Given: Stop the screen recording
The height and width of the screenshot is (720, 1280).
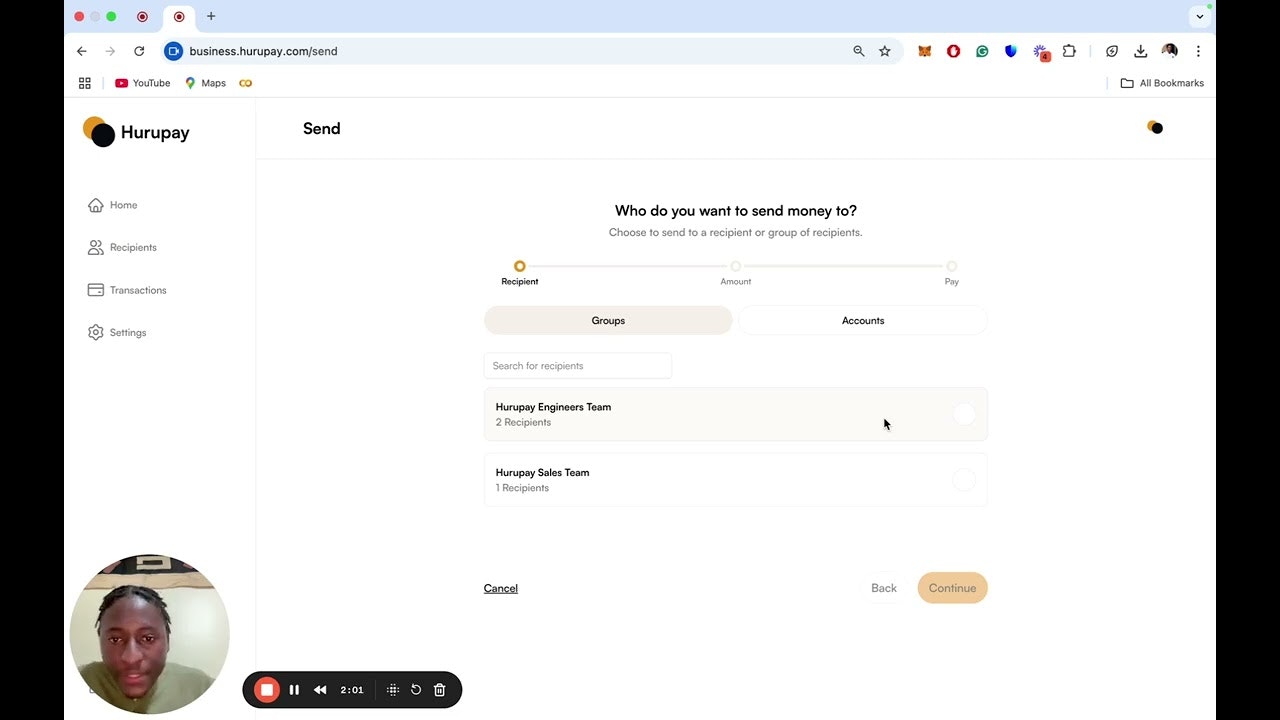Looking at the screenshot, I should [267, 690].
